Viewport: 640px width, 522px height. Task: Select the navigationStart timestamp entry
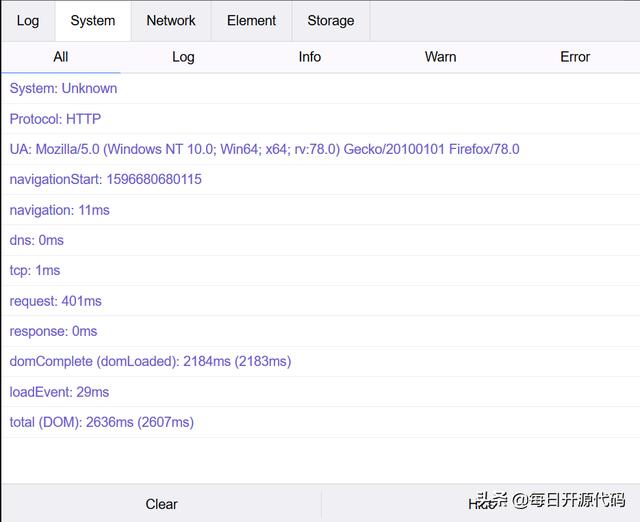pos(106,180)
